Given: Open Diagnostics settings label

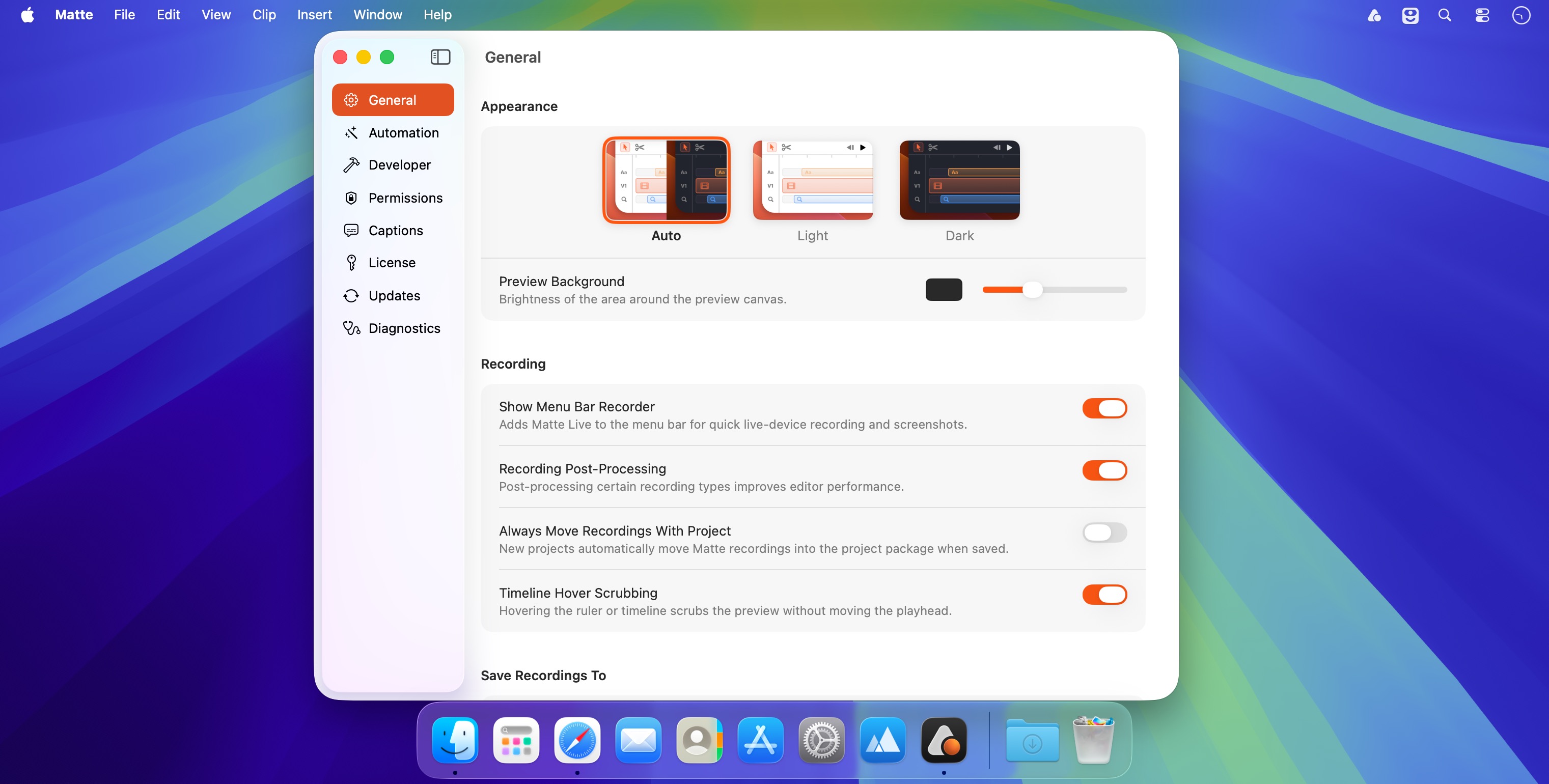Looking at the screenshot, I should pos(404,328).
